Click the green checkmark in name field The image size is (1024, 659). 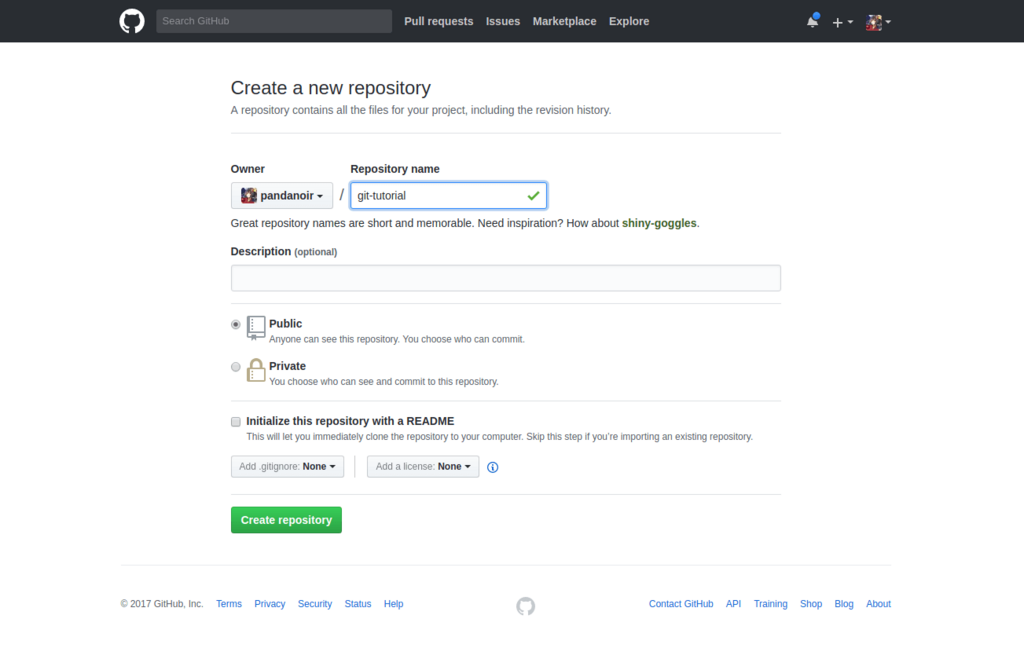(x=533, y=195)
